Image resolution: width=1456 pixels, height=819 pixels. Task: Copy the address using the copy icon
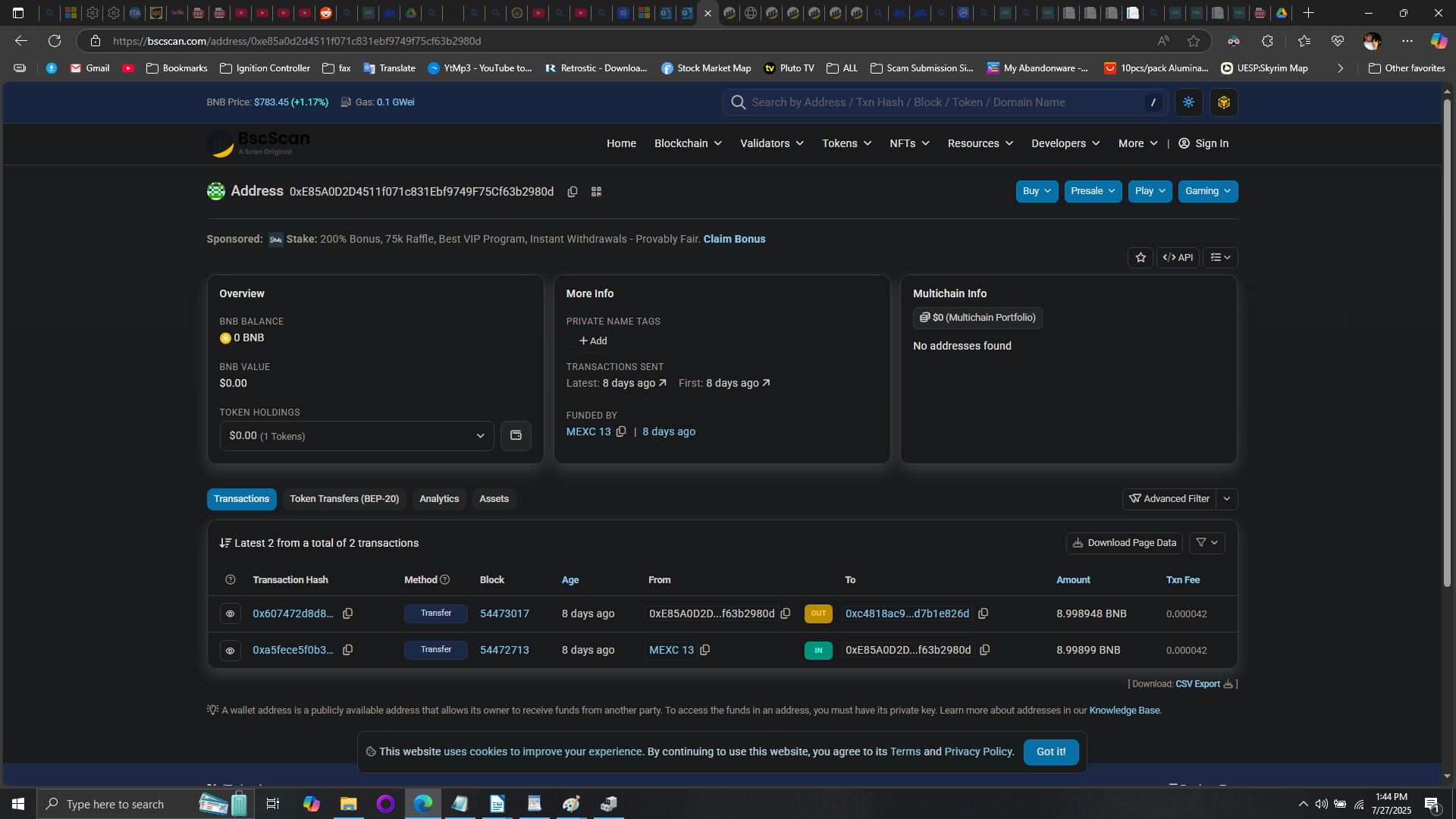573,192
